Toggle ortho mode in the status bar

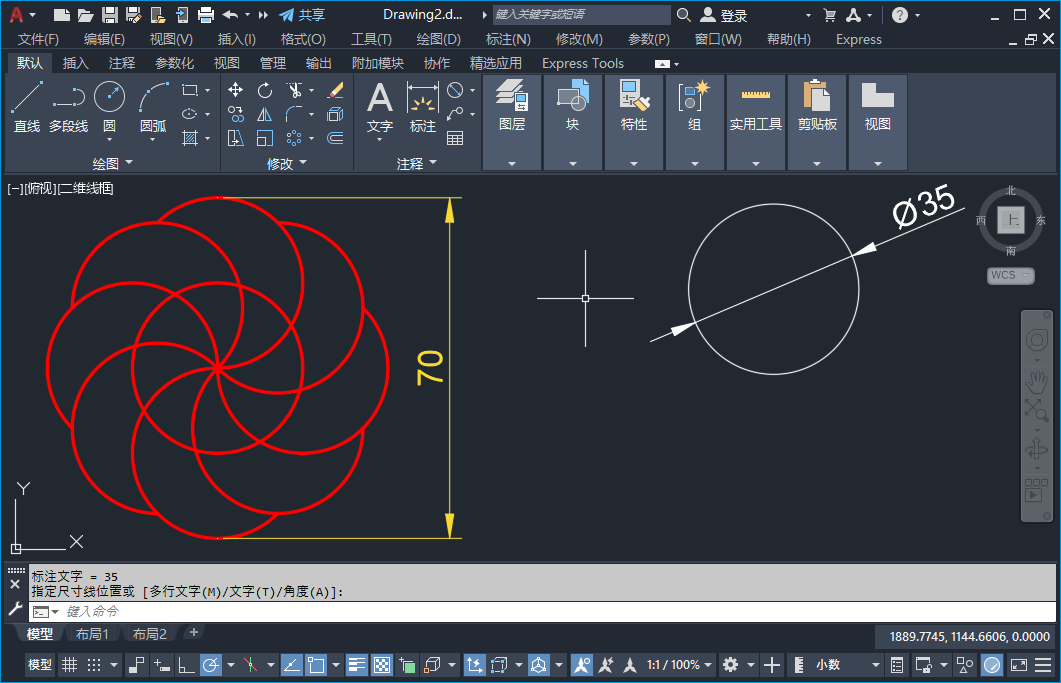click(x=186, y=665)
